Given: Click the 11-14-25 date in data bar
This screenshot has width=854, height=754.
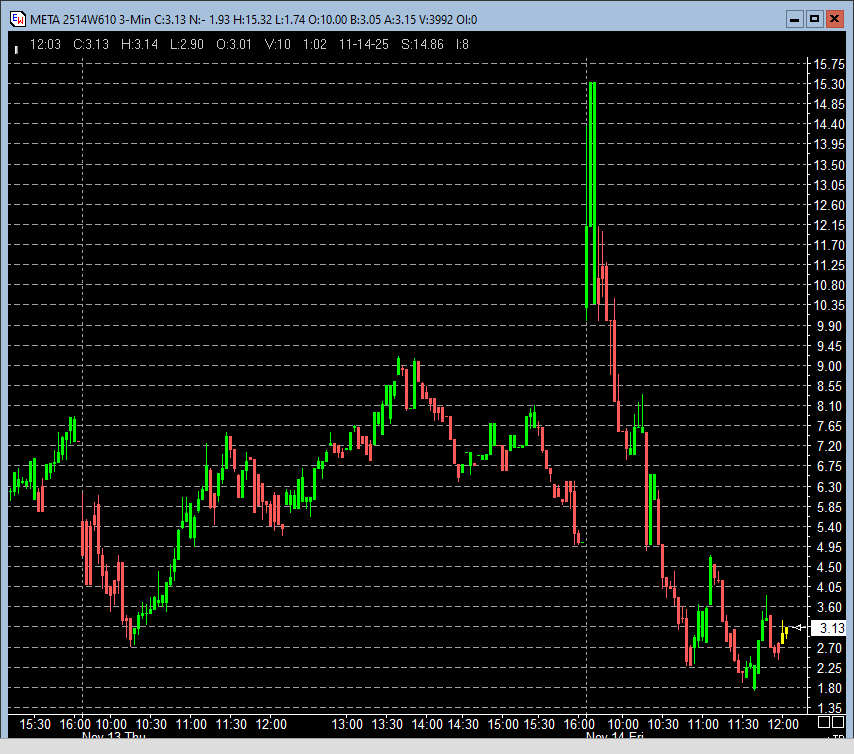Looking at the screenshot, I should (x=364, y=44).
